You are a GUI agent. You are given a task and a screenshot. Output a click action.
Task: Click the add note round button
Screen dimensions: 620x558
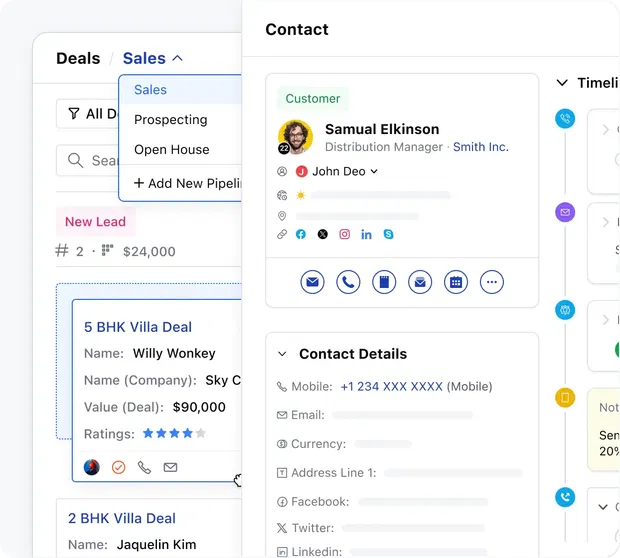point(384,282)
